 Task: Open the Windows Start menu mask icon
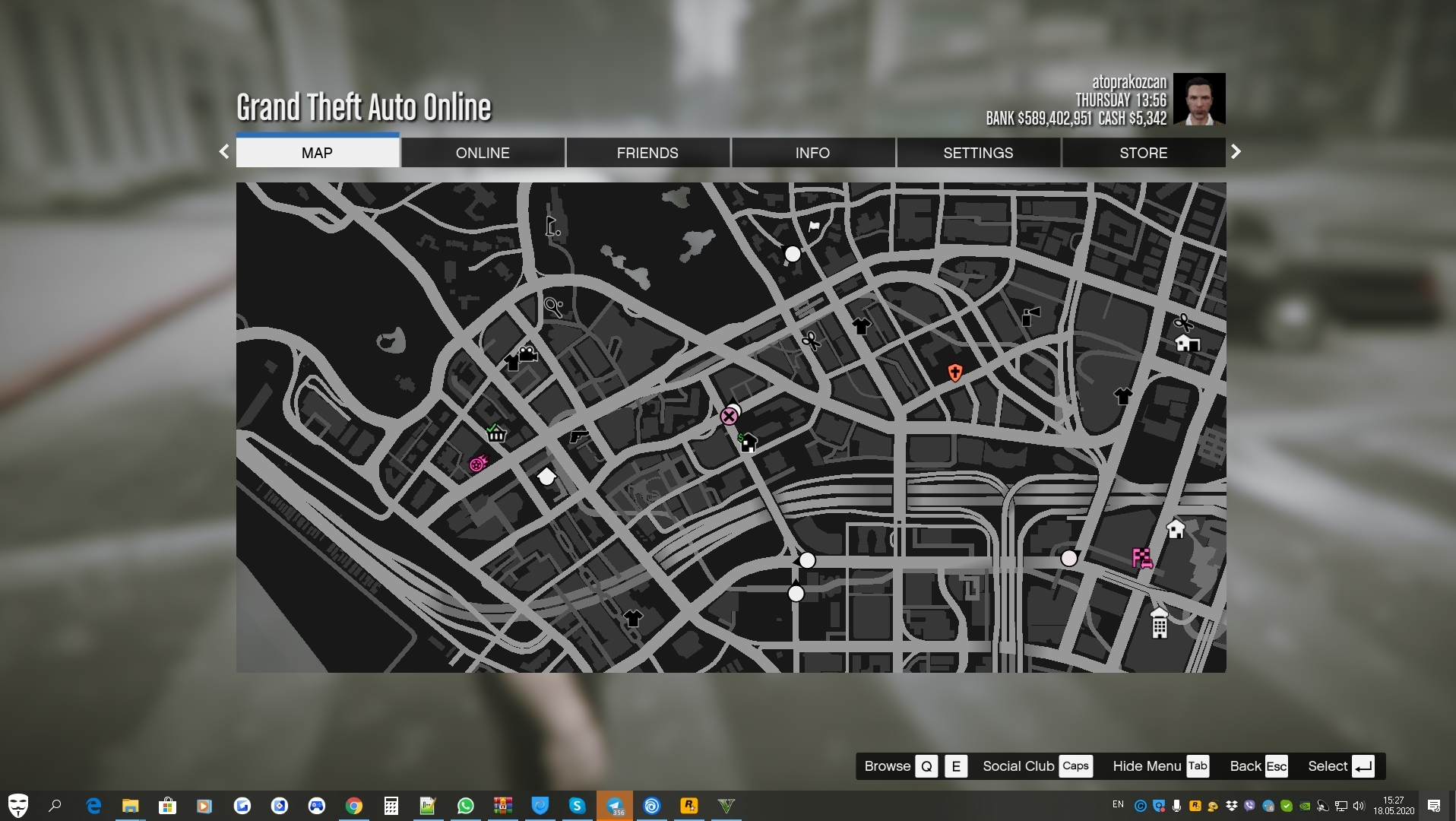coord(18,806)
